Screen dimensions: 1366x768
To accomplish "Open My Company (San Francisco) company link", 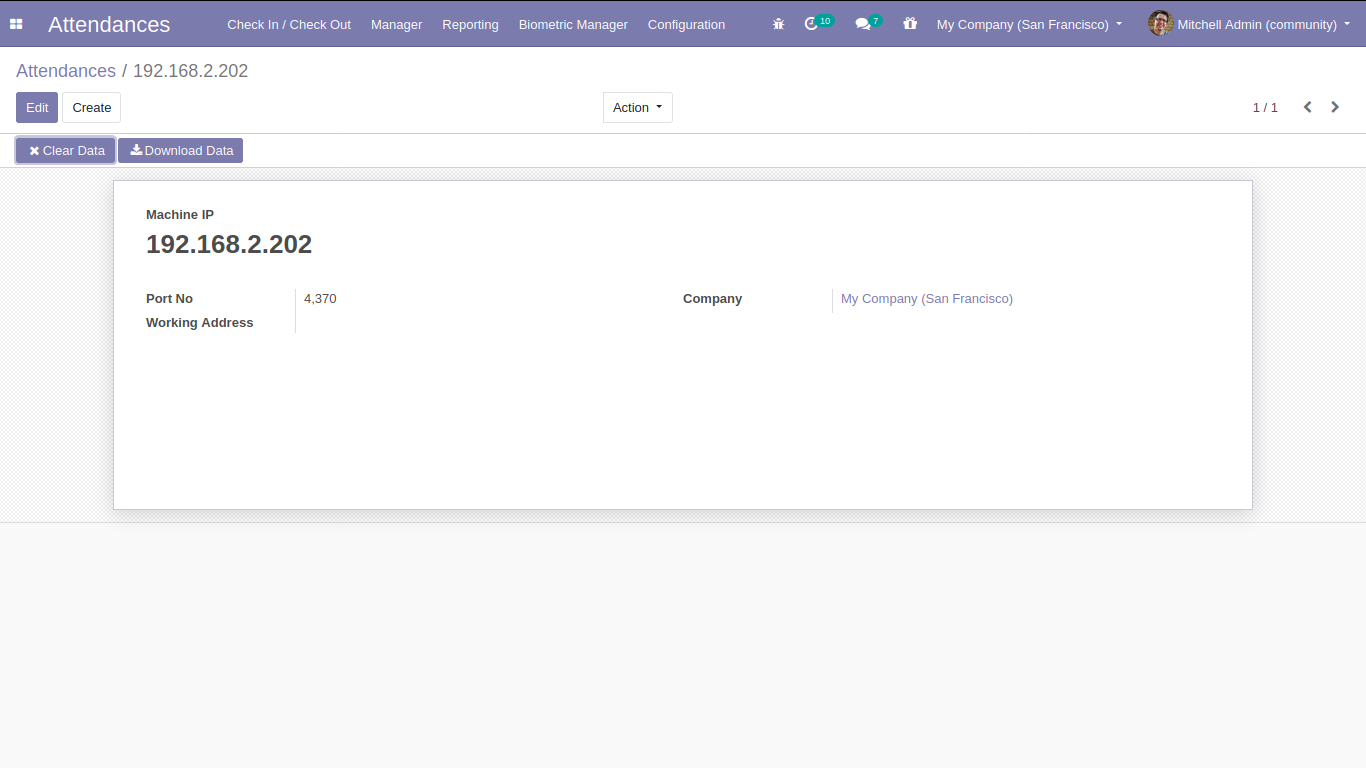I will (927, 299).
